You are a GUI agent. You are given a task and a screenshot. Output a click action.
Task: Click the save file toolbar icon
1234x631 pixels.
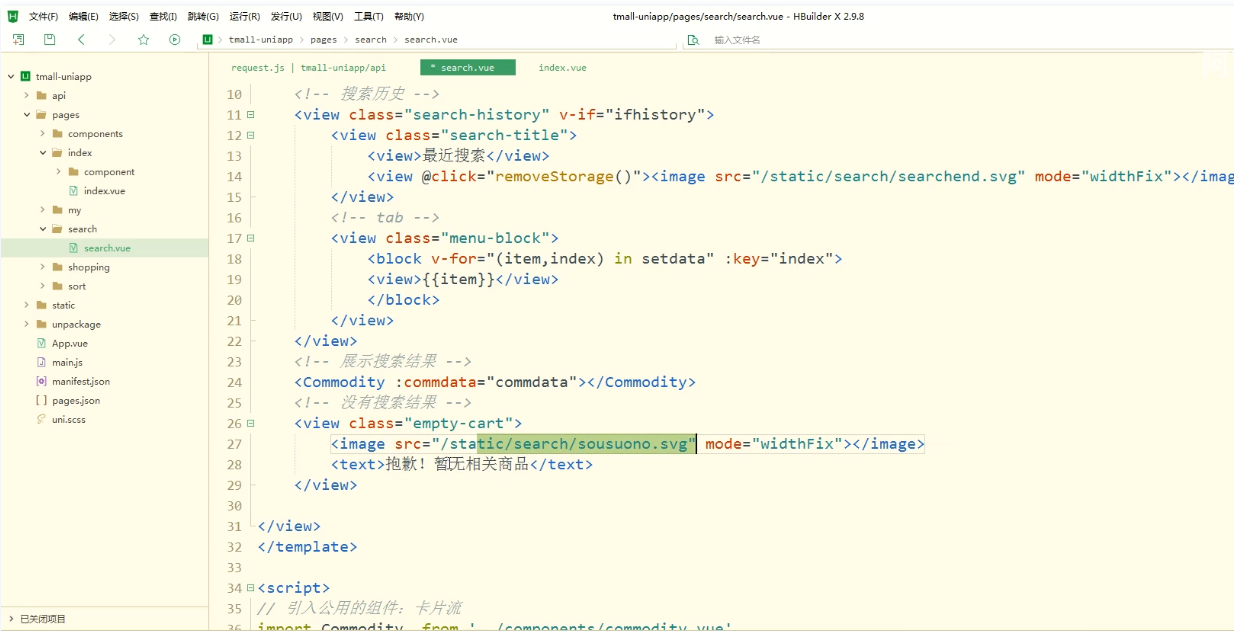[x=49, y=39]
